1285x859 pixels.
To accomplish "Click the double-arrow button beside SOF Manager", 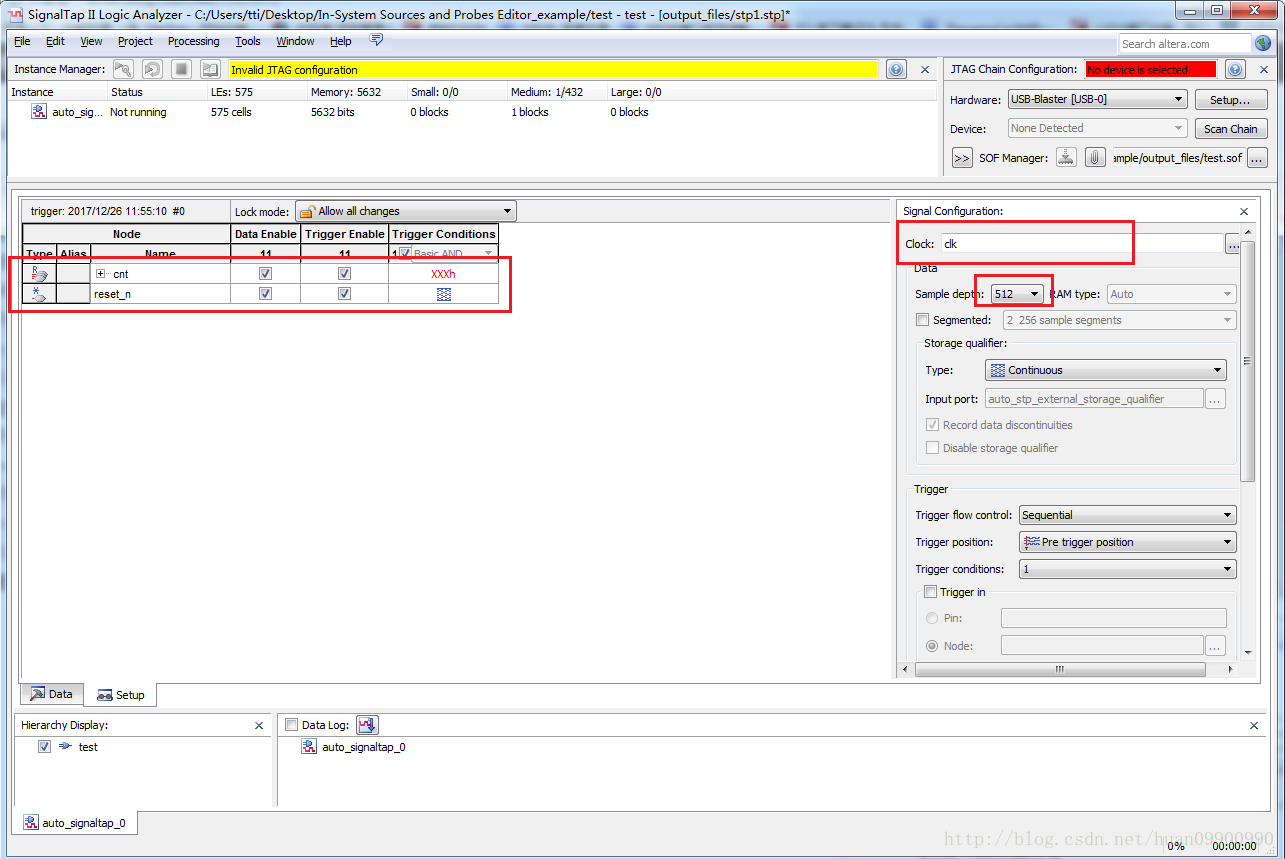I will 962,157.
